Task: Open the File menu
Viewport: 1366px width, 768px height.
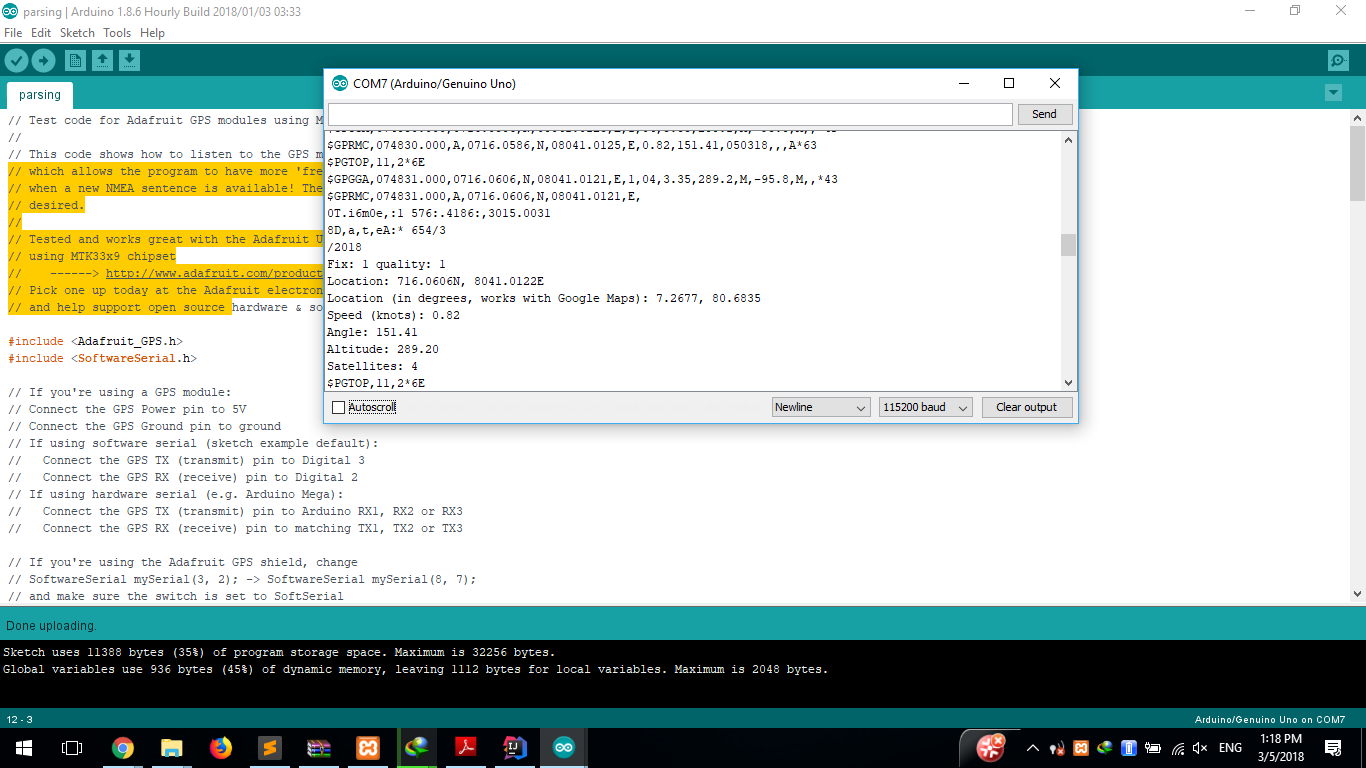Action: coord(13,33)
